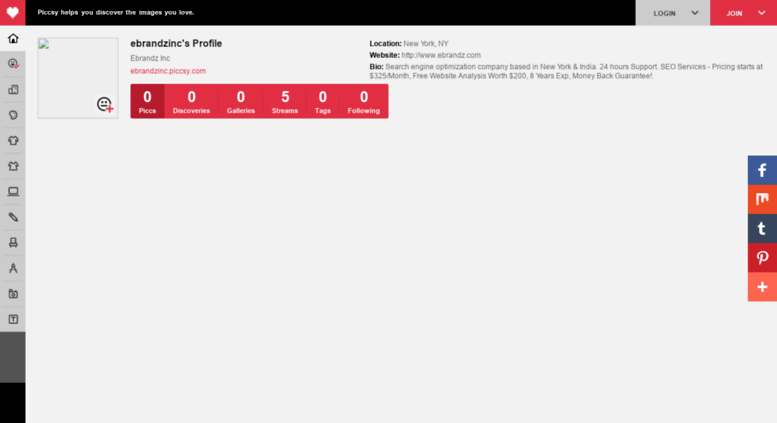Viewport: 777px width, 423px height.
Task: Share on Pinterest
Action: (762, 258)
